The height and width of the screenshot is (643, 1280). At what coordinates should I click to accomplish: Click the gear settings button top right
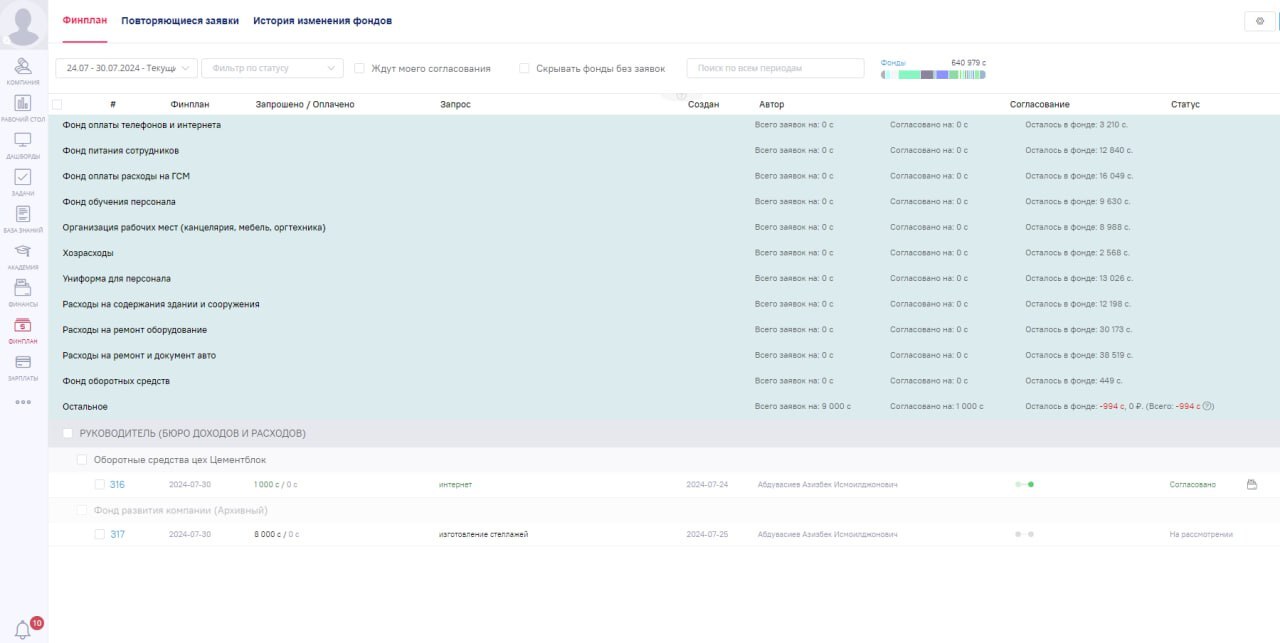[x=1259, y=21]
